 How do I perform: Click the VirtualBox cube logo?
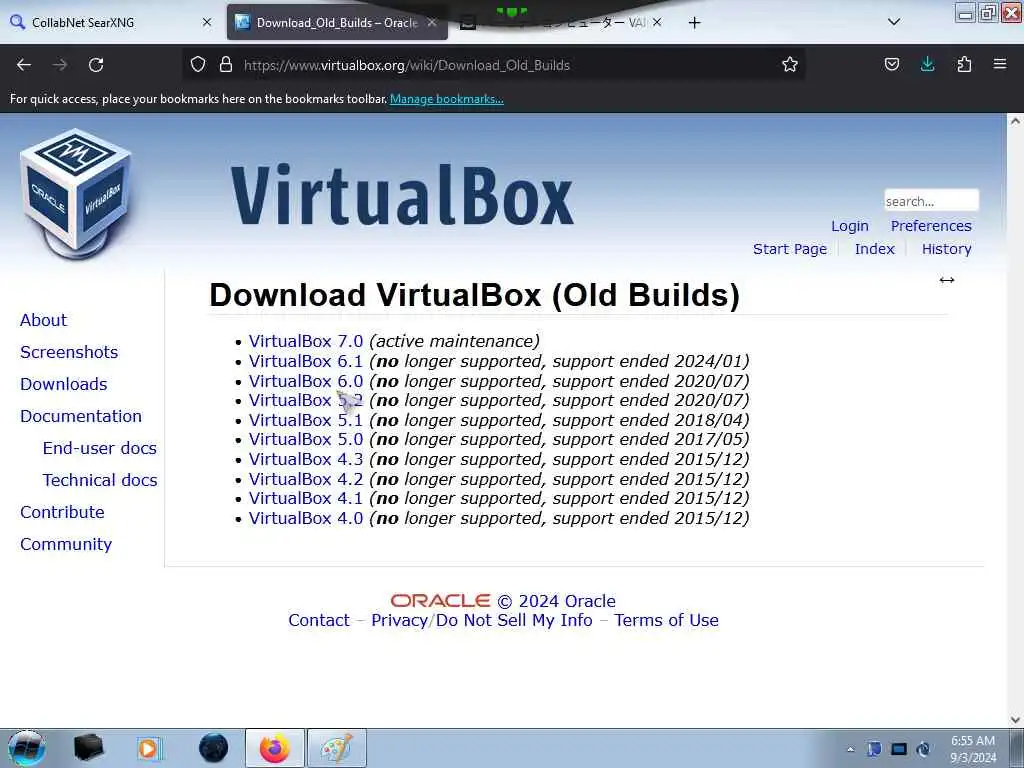(x=75, y=193)
